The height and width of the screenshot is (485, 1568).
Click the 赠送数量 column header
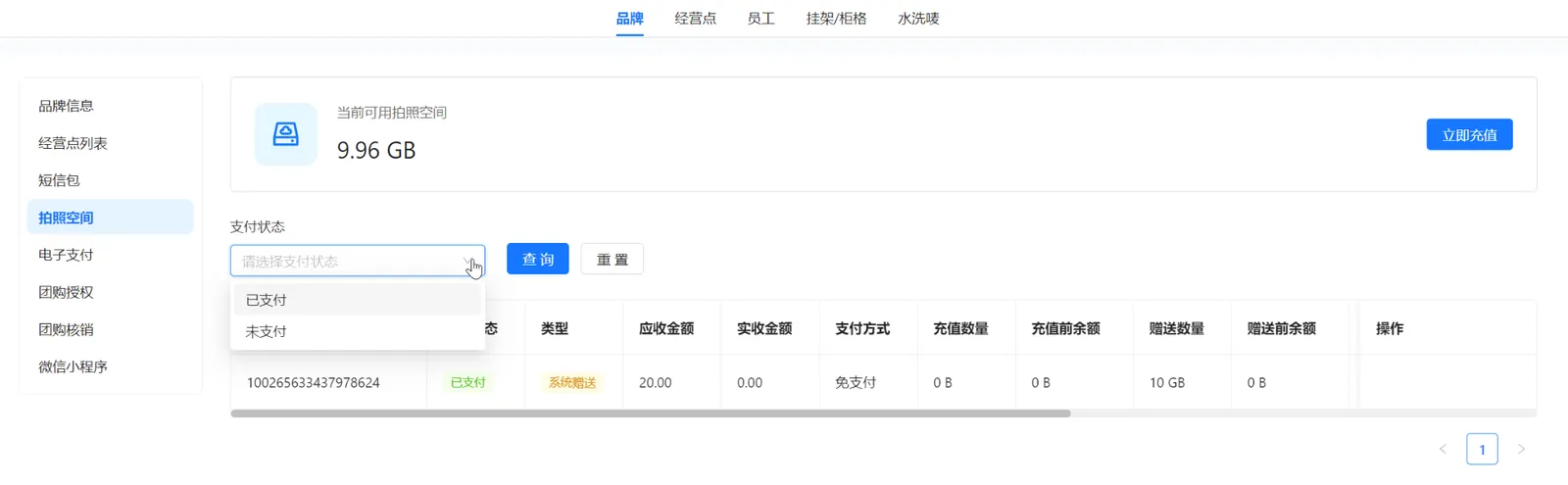point(1177,328)
